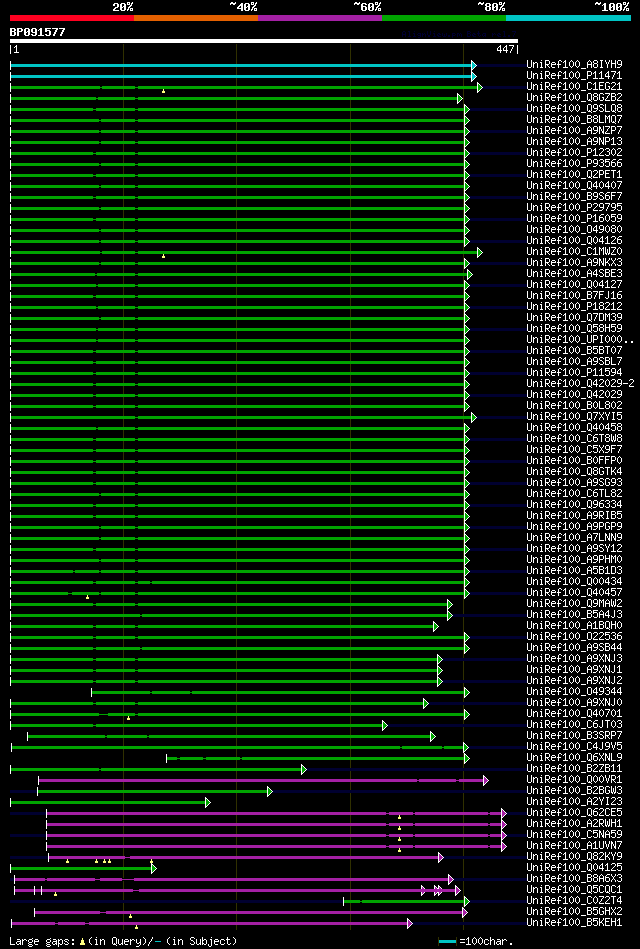The width and height of the screenshot is (640, 949).
Task: Select the UniRef100_A1BQH0 label
Action: pos(575,626)
